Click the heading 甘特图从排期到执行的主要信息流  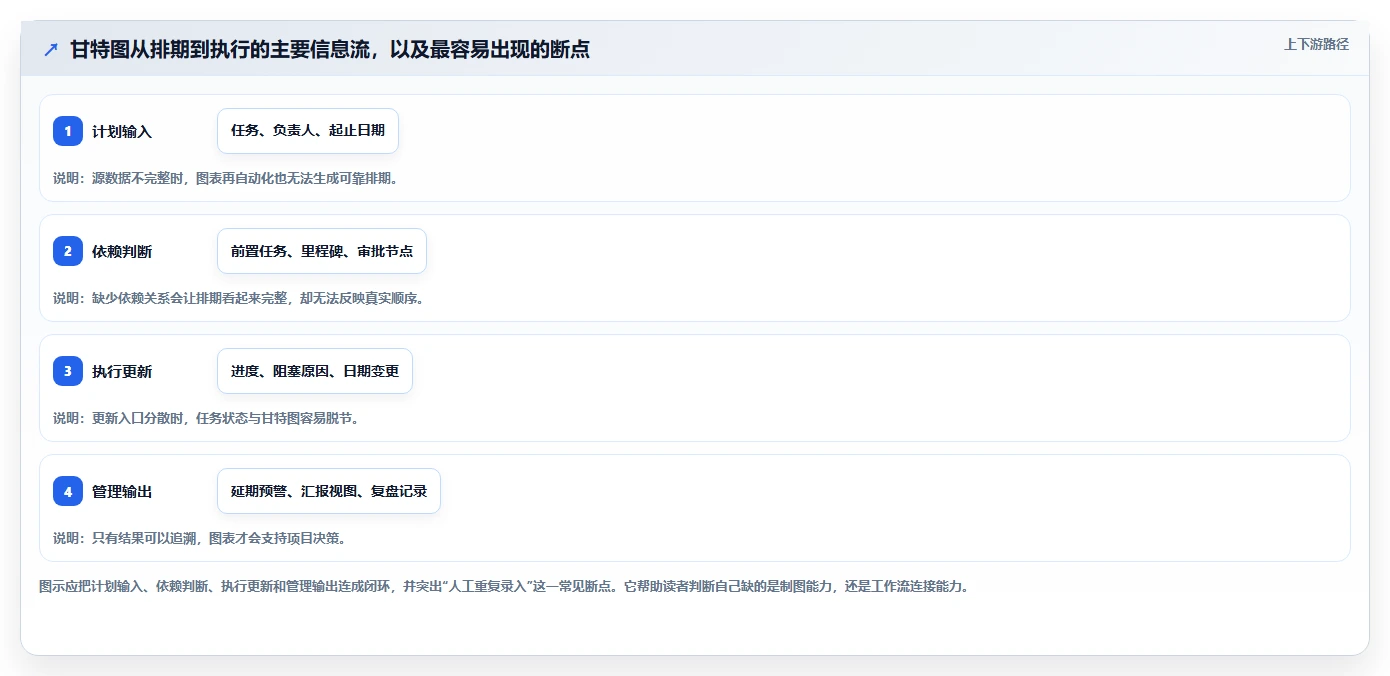330,49
